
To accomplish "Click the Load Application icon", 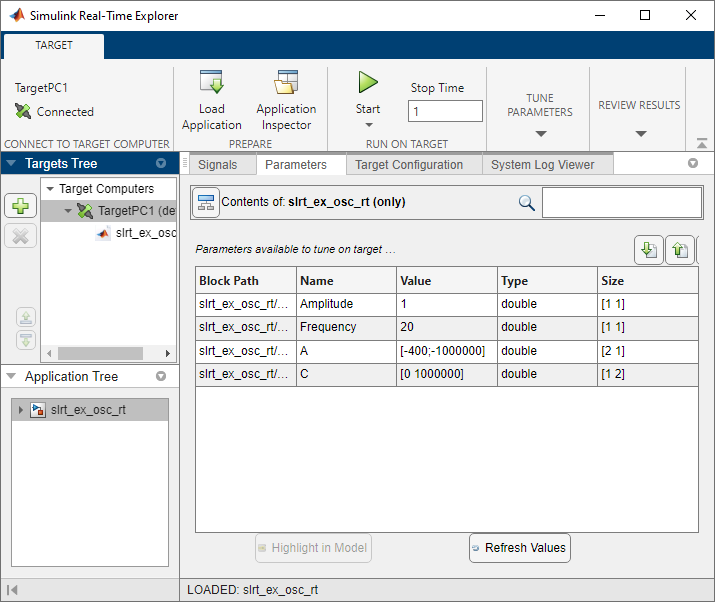I will pos(211,84).
